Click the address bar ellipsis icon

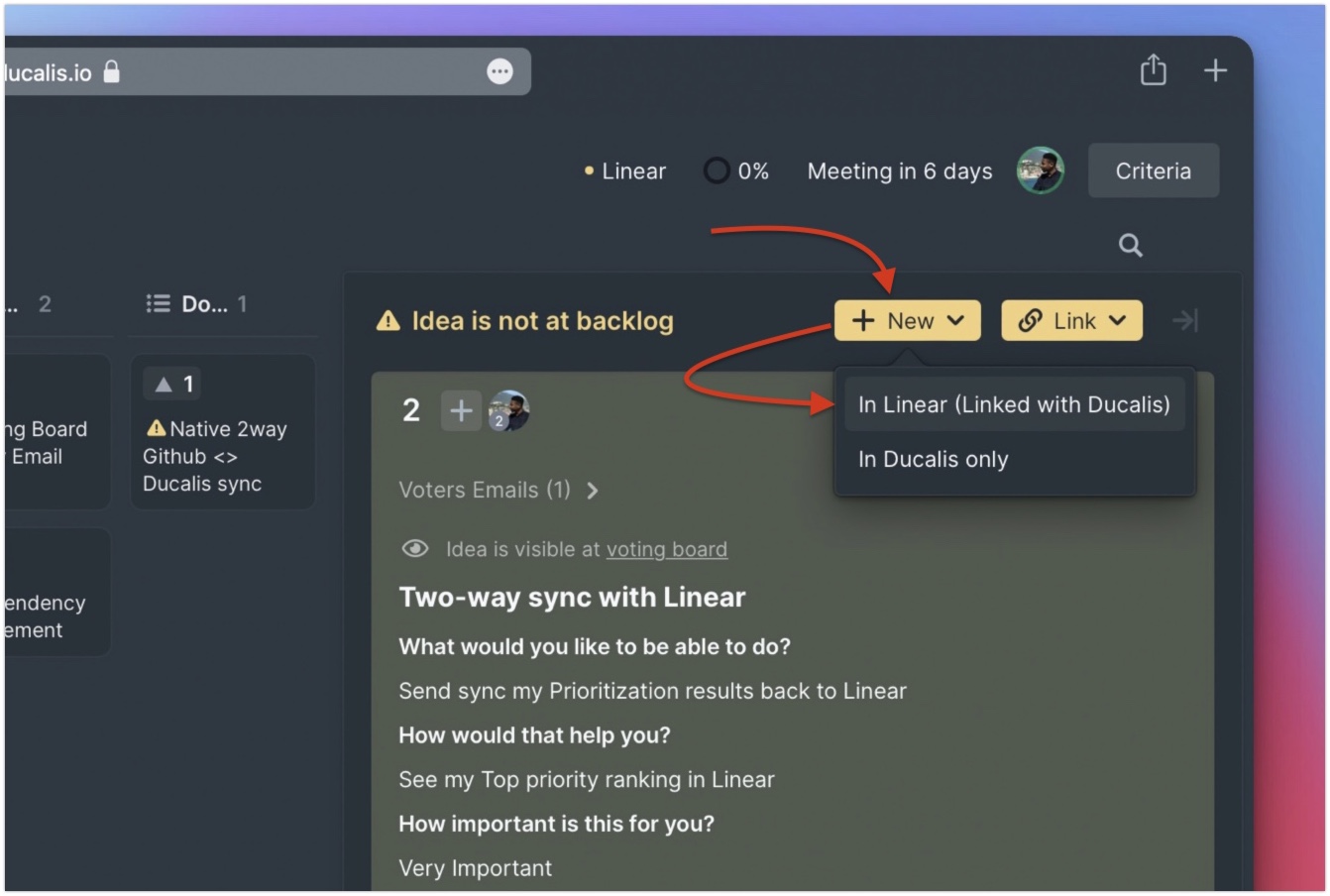point(499,71)
